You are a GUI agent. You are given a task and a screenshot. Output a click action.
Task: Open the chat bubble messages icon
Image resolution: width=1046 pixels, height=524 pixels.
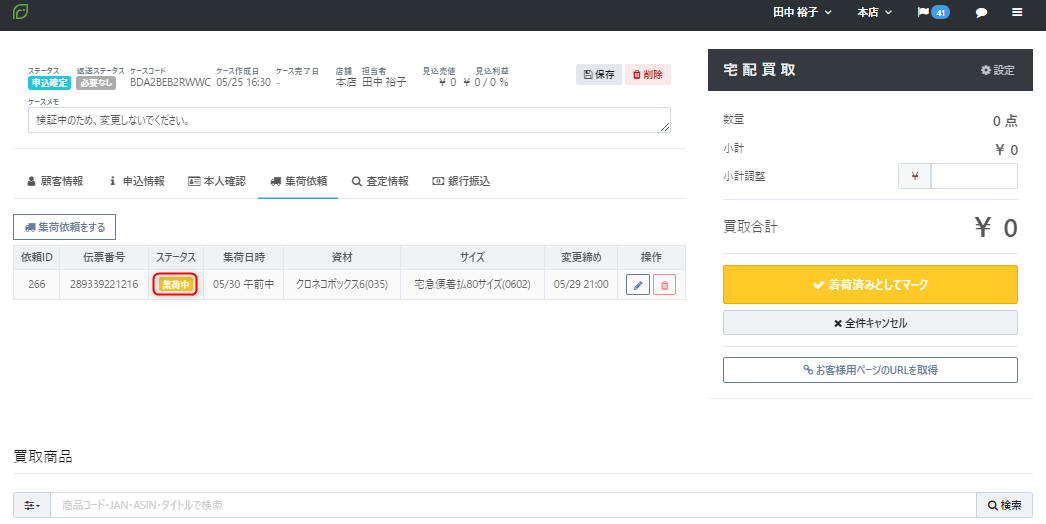pyautogui.click(x=981, y=13)
